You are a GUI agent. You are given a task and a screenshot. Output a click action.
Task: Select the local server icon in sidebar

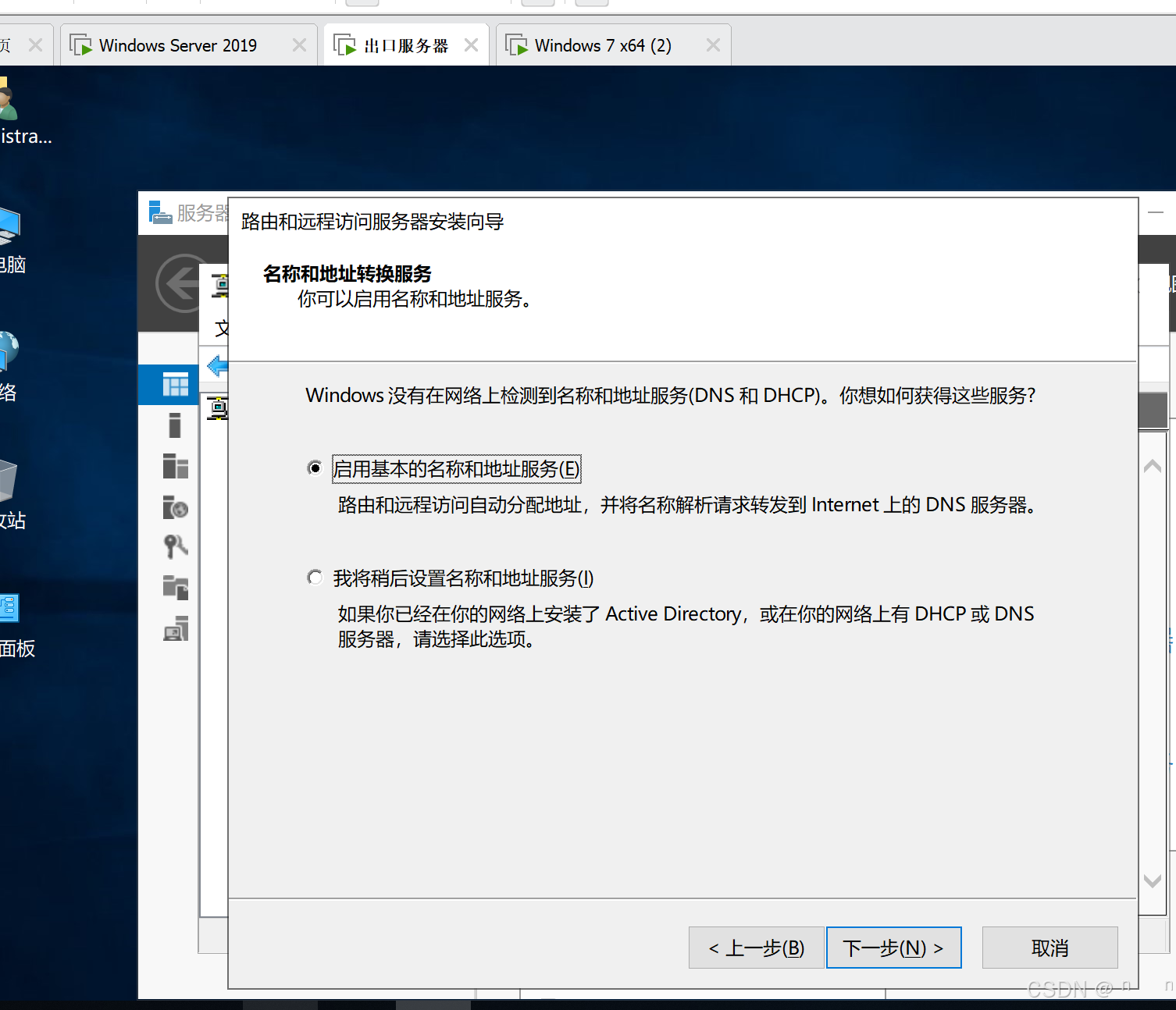pyautogui.click(x=174, y=425)
